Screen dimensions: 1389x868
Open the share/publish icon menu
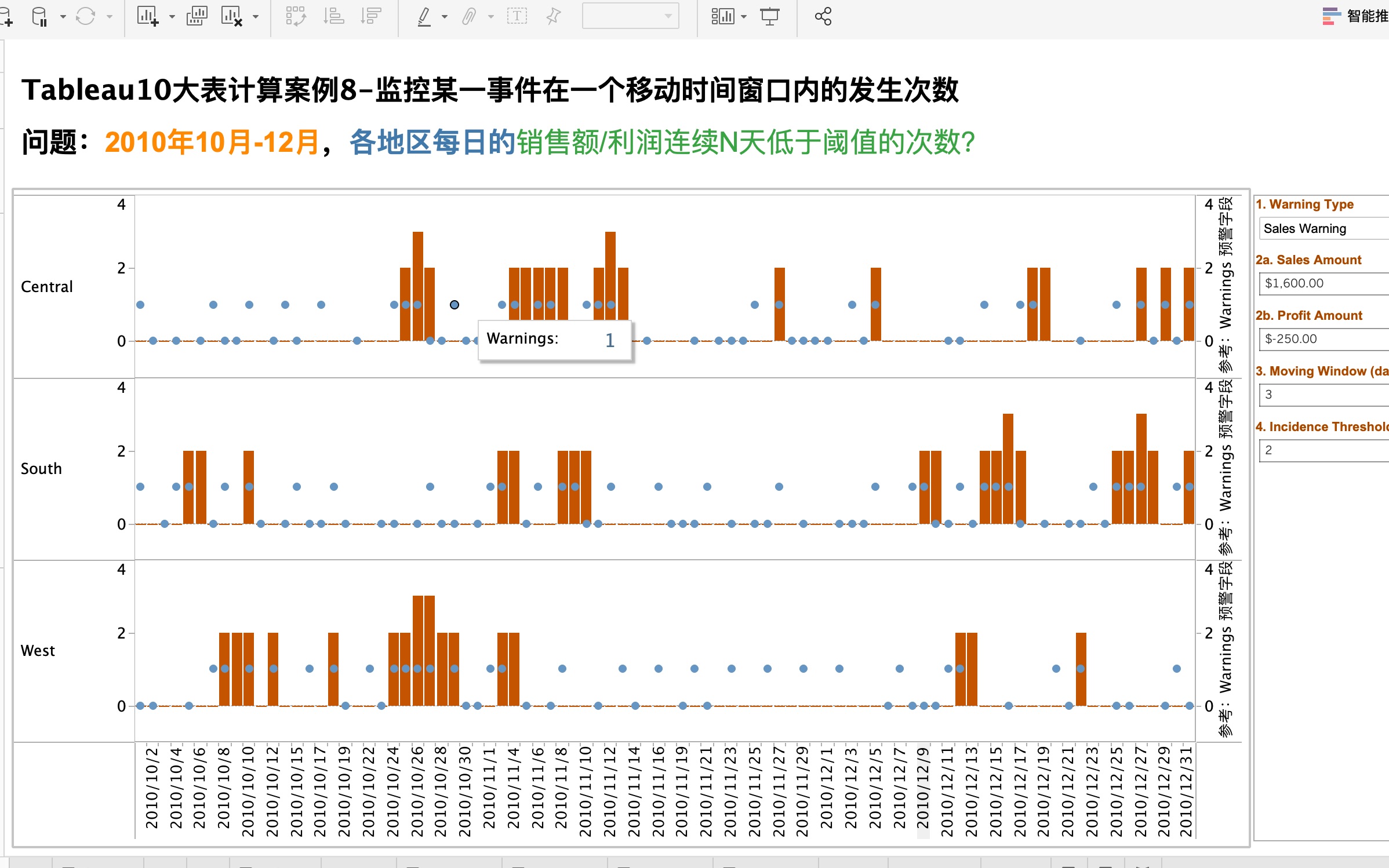pos(822,14)
